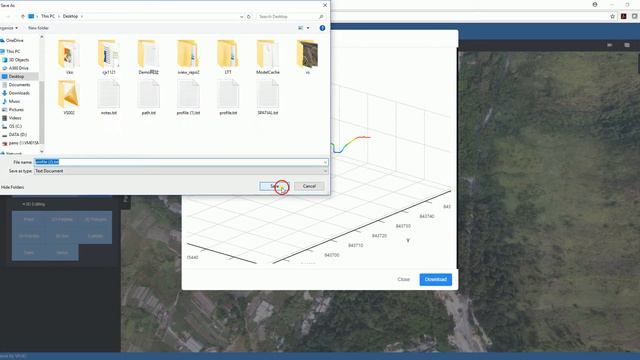Select This PC in the navigation pane

[13, 51]
